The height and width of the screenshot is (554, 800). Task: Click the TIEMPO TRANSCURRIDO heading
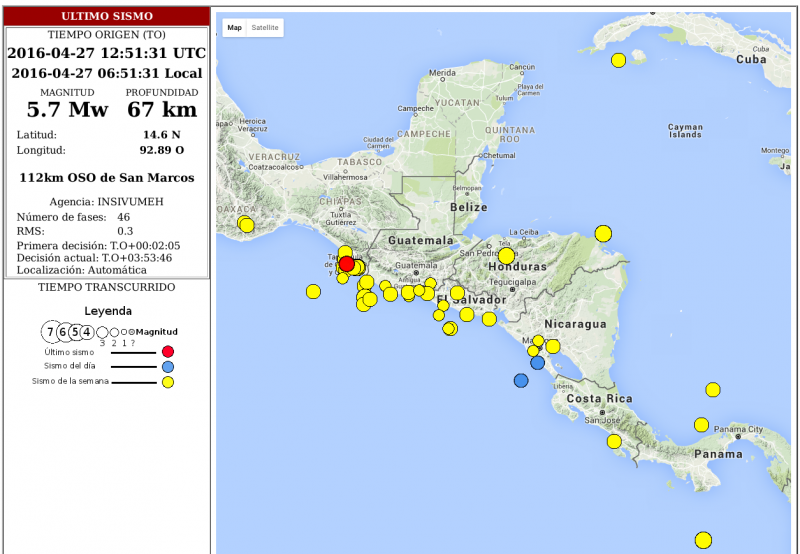[x=106, y=287]
